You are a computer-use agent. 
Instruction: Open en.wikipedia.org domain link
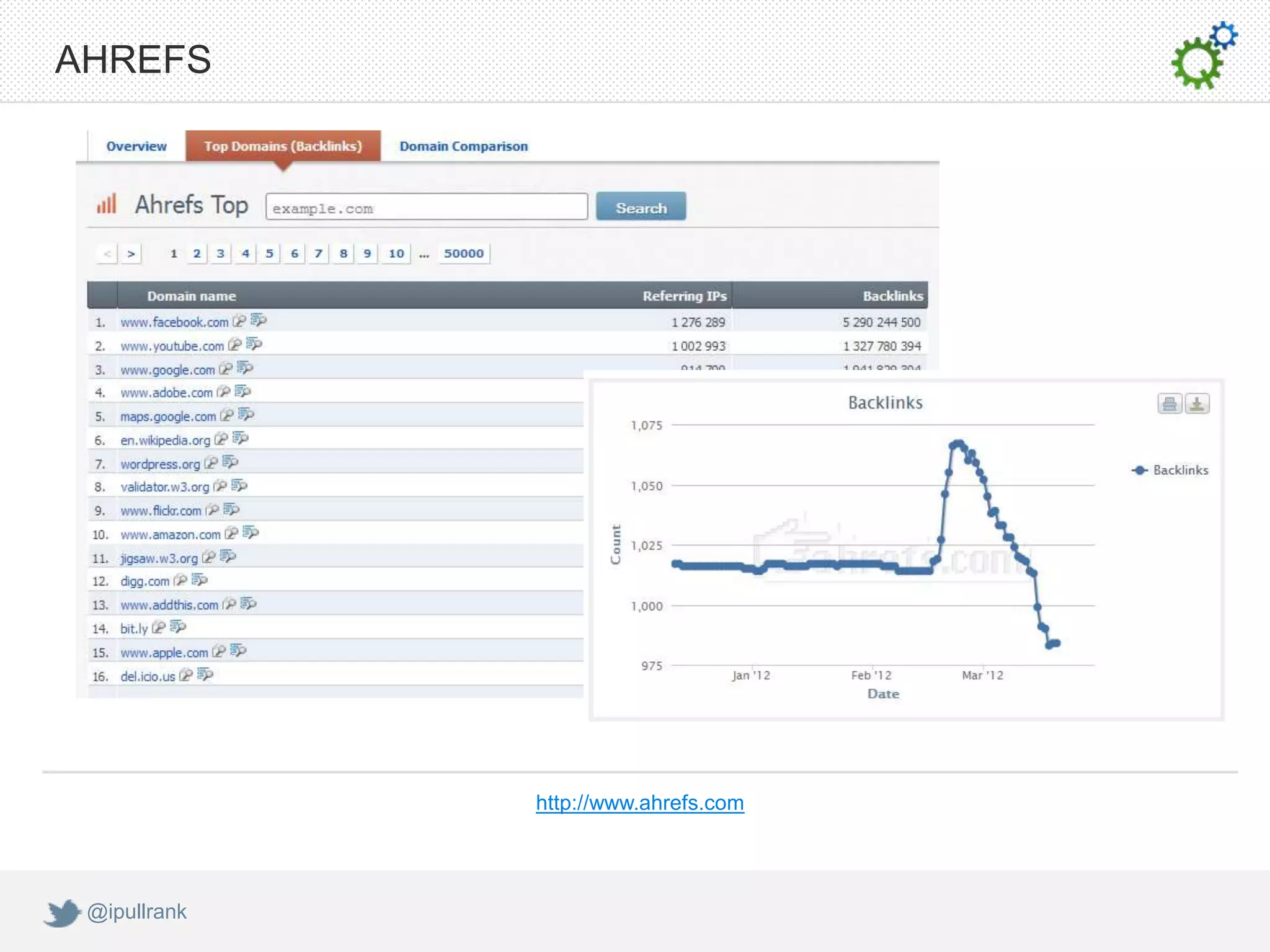(x=165, y=441)
